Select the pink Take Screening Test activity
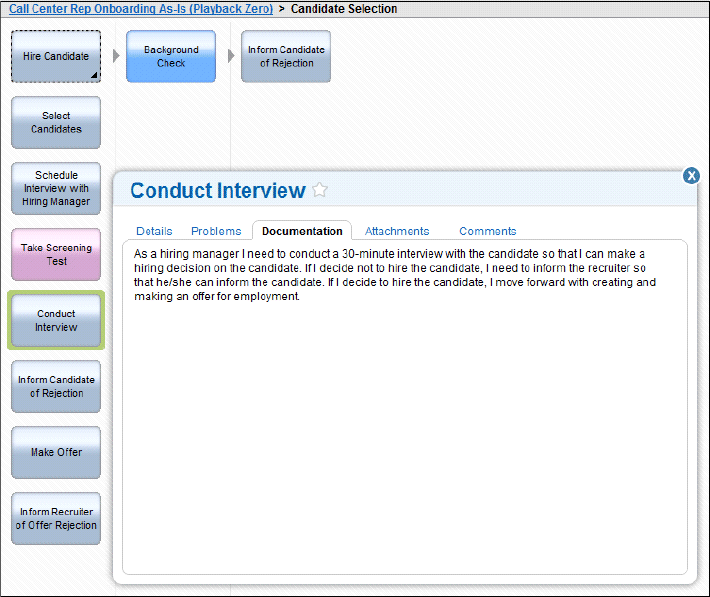Image resolution: width=710 pixels, height=597 pixels. coord(56,255)
